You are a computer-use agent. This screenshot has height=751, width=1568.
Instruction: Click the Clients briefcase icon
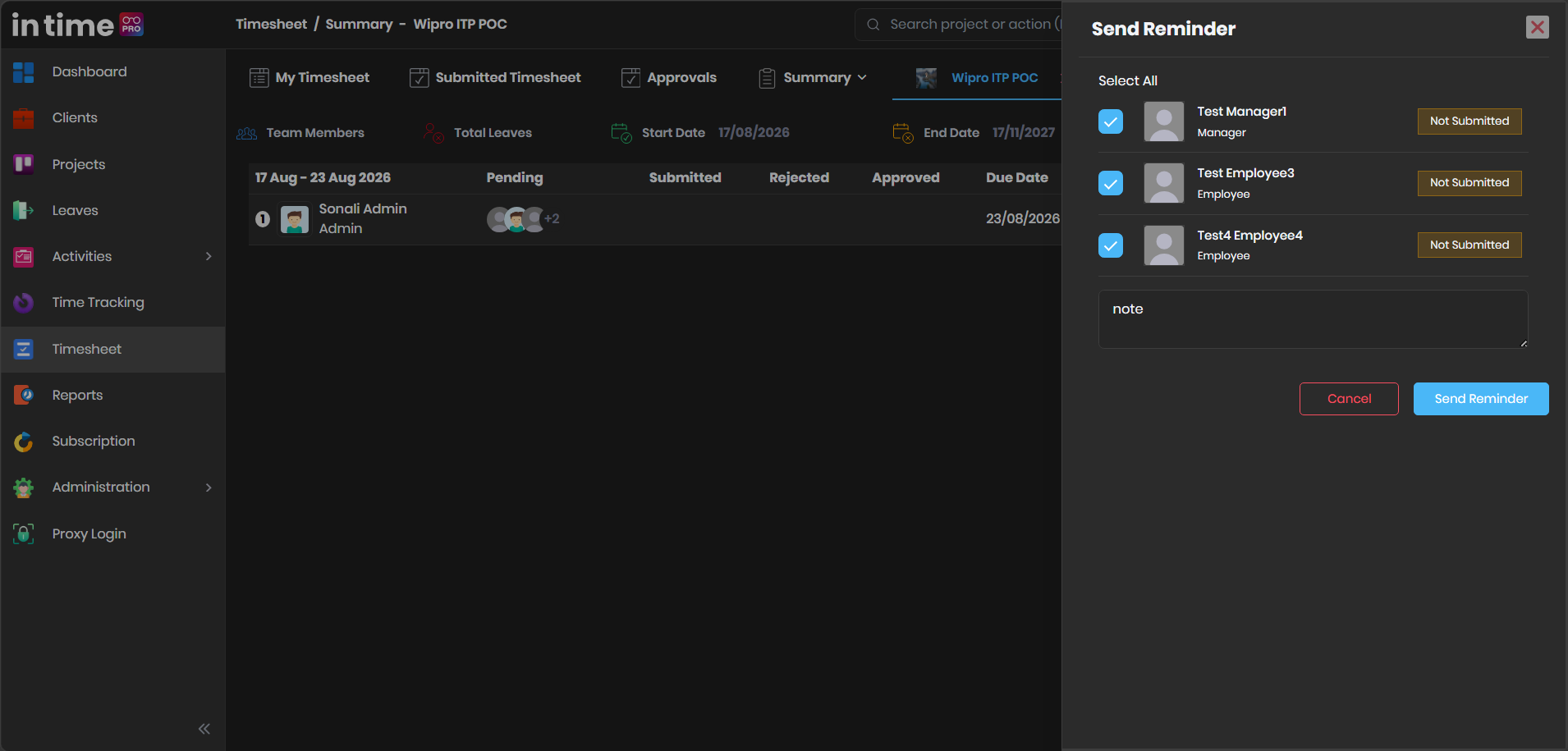click(24, 118)
